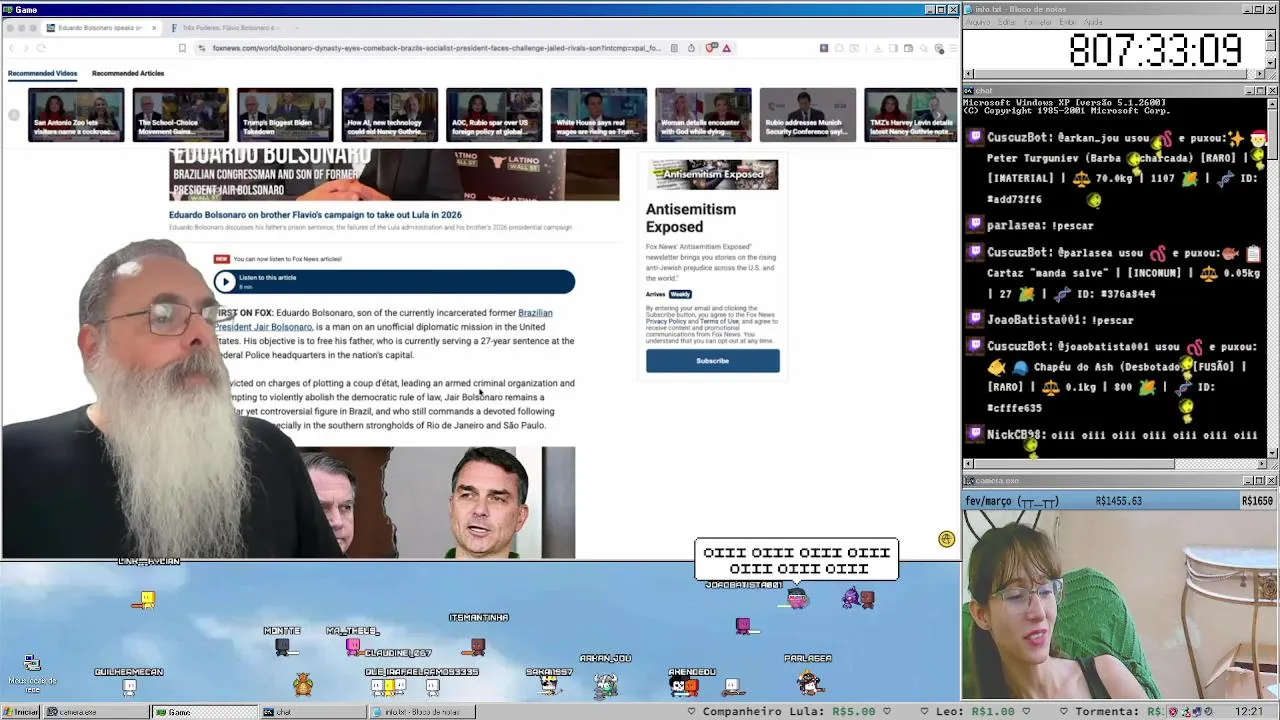Open the Rubio addresses Munich Security video
Viewport: 1280px width, 720px height.
pyautogui.click(x=807, y=115)
